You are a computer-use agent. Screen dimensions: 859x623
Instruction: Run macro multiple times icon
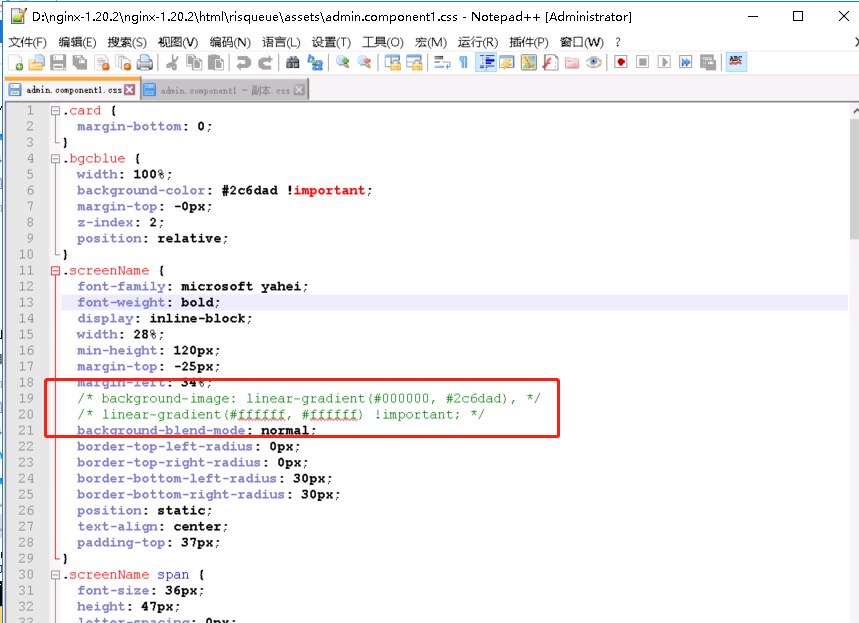[x=686, y=62]
